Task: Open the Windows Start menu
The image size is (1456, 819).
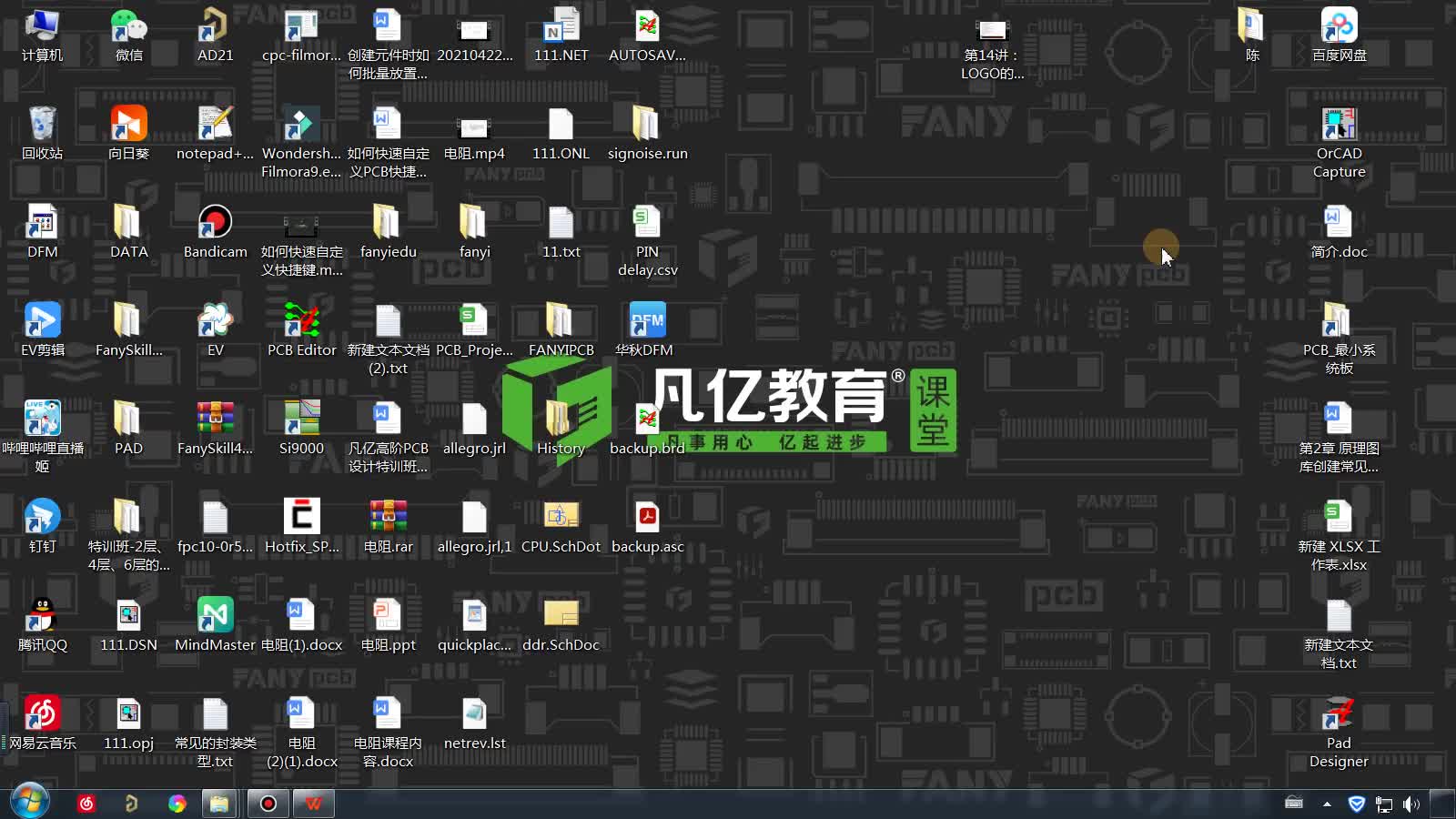Action: (29, 803)
